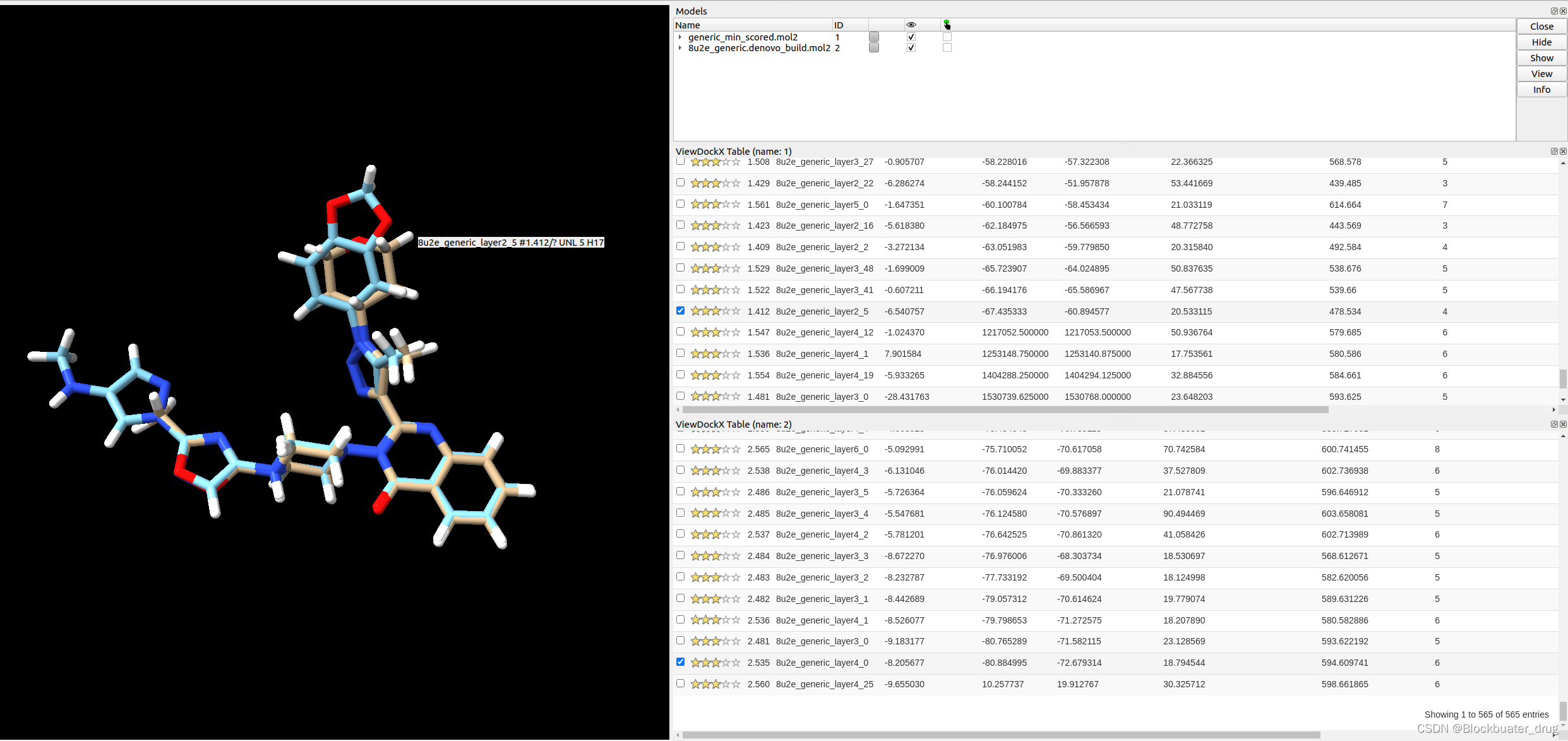This screenshot has width=1568, height=741.
Task: Select 8u2e_generic_layer3_48 row in table 1
Action: 824,268
